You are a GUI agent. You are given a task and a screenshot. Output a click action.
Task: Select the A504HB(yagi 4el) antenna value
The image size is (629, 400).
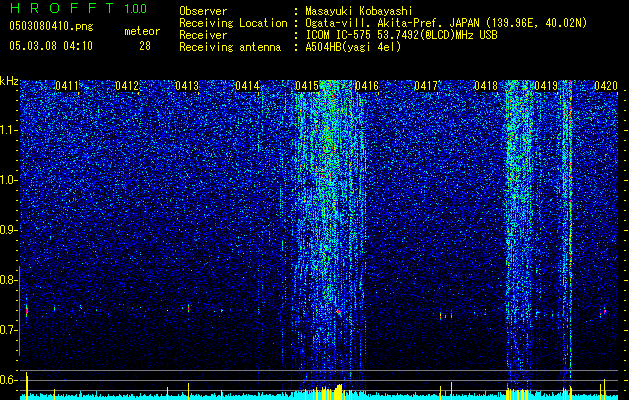click(x=353, y=47)
